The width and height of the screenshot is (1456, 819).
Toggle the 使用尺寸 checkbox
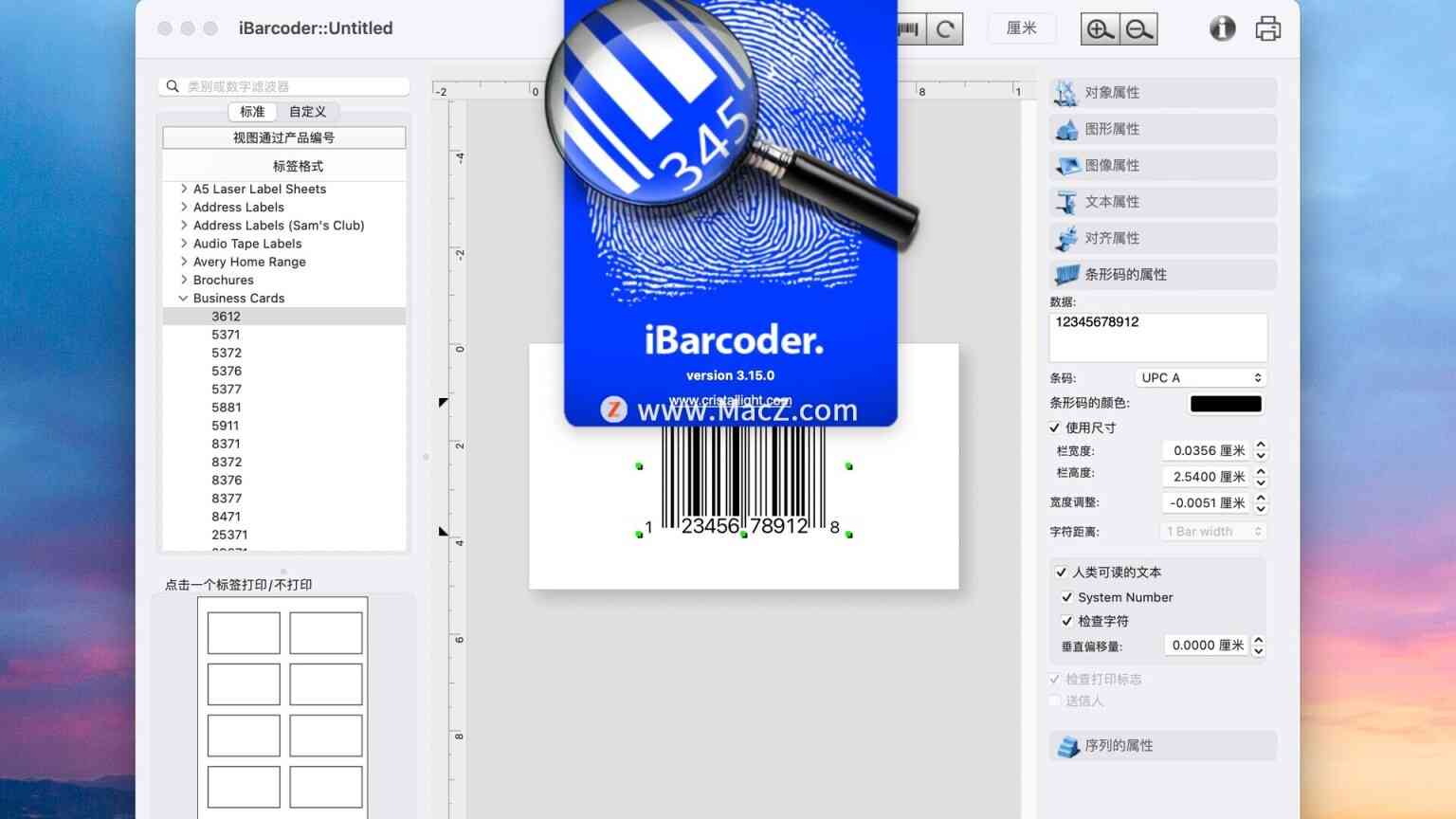[x=1055, y=428]
